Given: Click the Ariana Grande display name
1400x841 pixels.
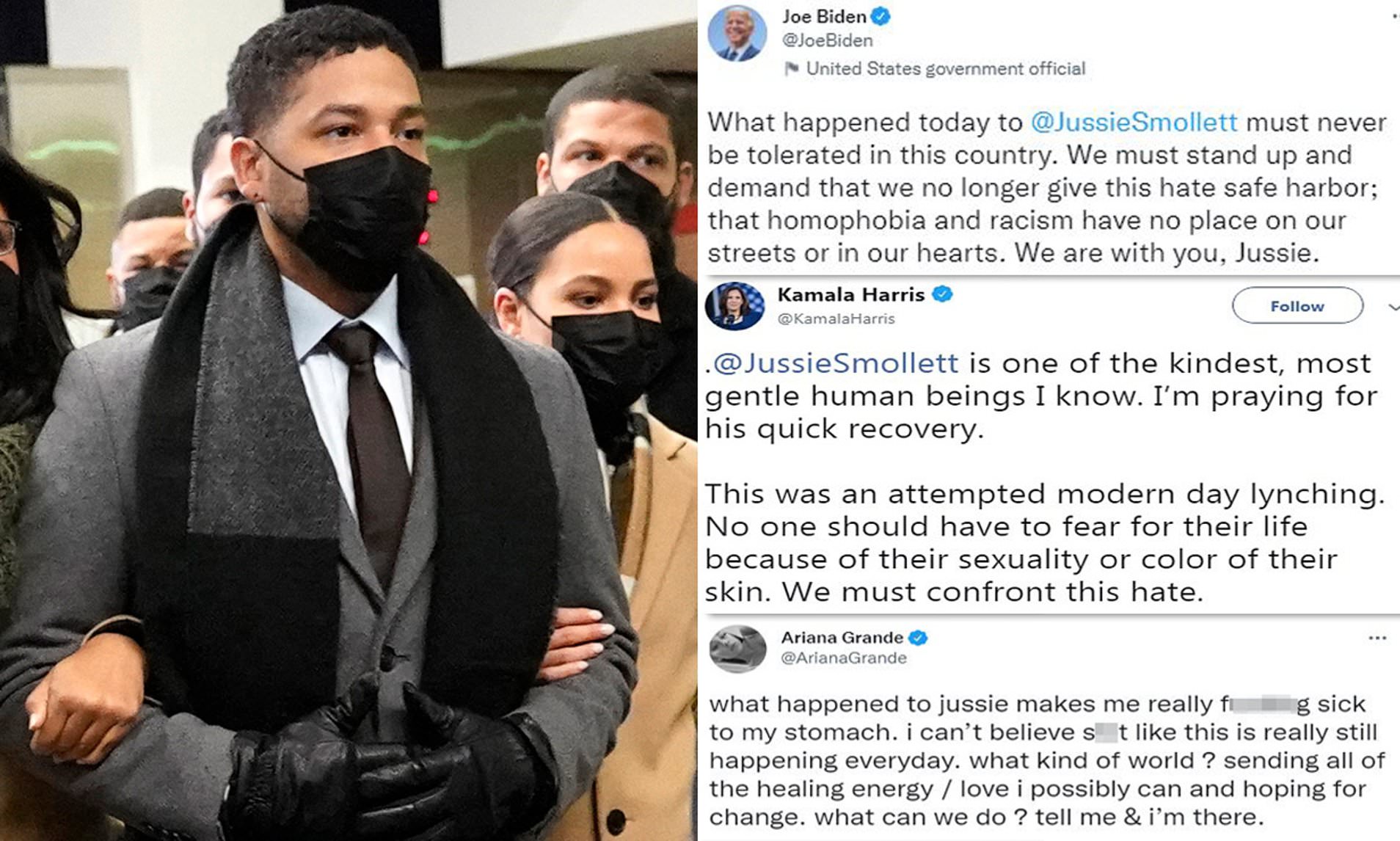Looking at the screenshot, I should tap(842, 638).
